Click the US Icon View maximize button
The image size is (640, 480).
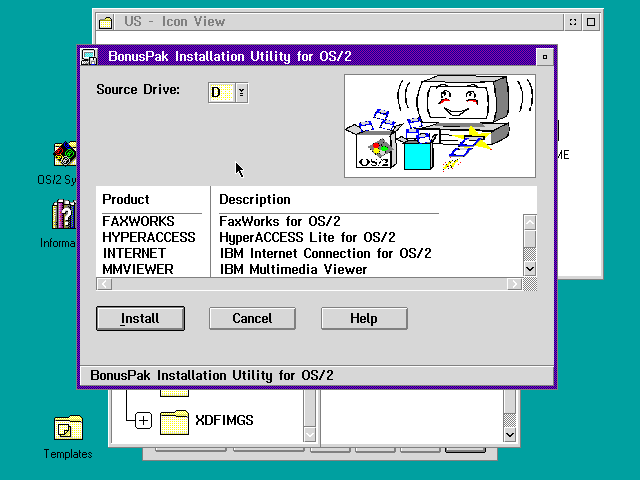591,22
